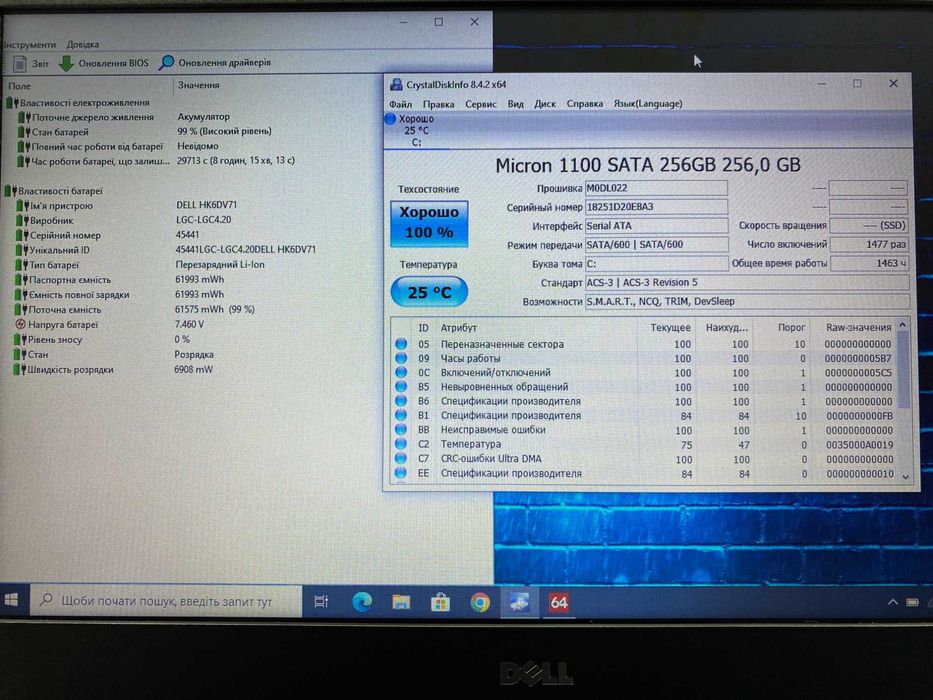This screenshot has width=933, height=700.
Task: Select Властивості батареї tree header
Action: click(60, 191)
